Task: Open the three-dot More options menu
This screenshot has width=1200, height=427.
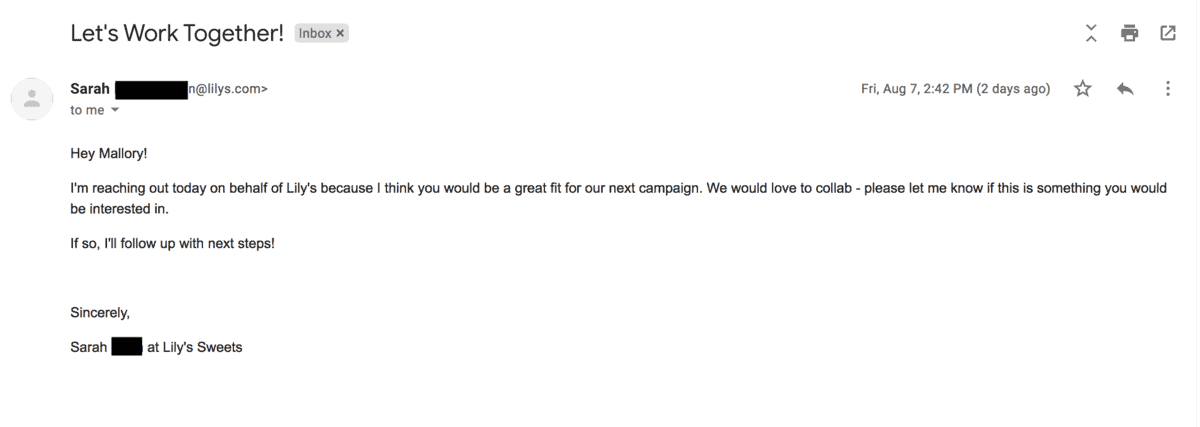Action: pyautogui.click(x=1168, y=89)
